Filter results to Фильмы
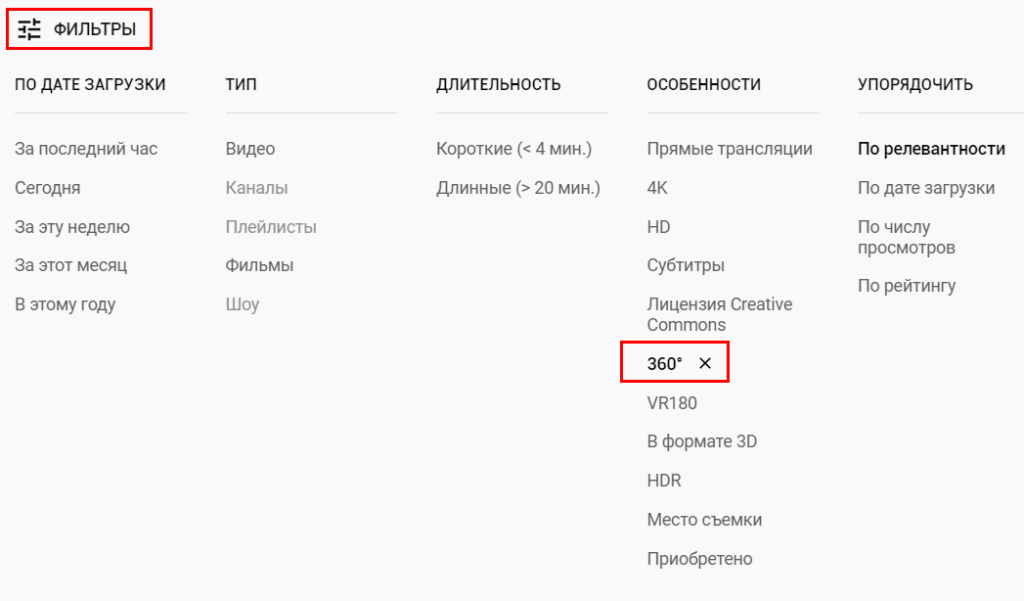Image resolution: width=1024 pixels, height=601 pixels. 259,266
